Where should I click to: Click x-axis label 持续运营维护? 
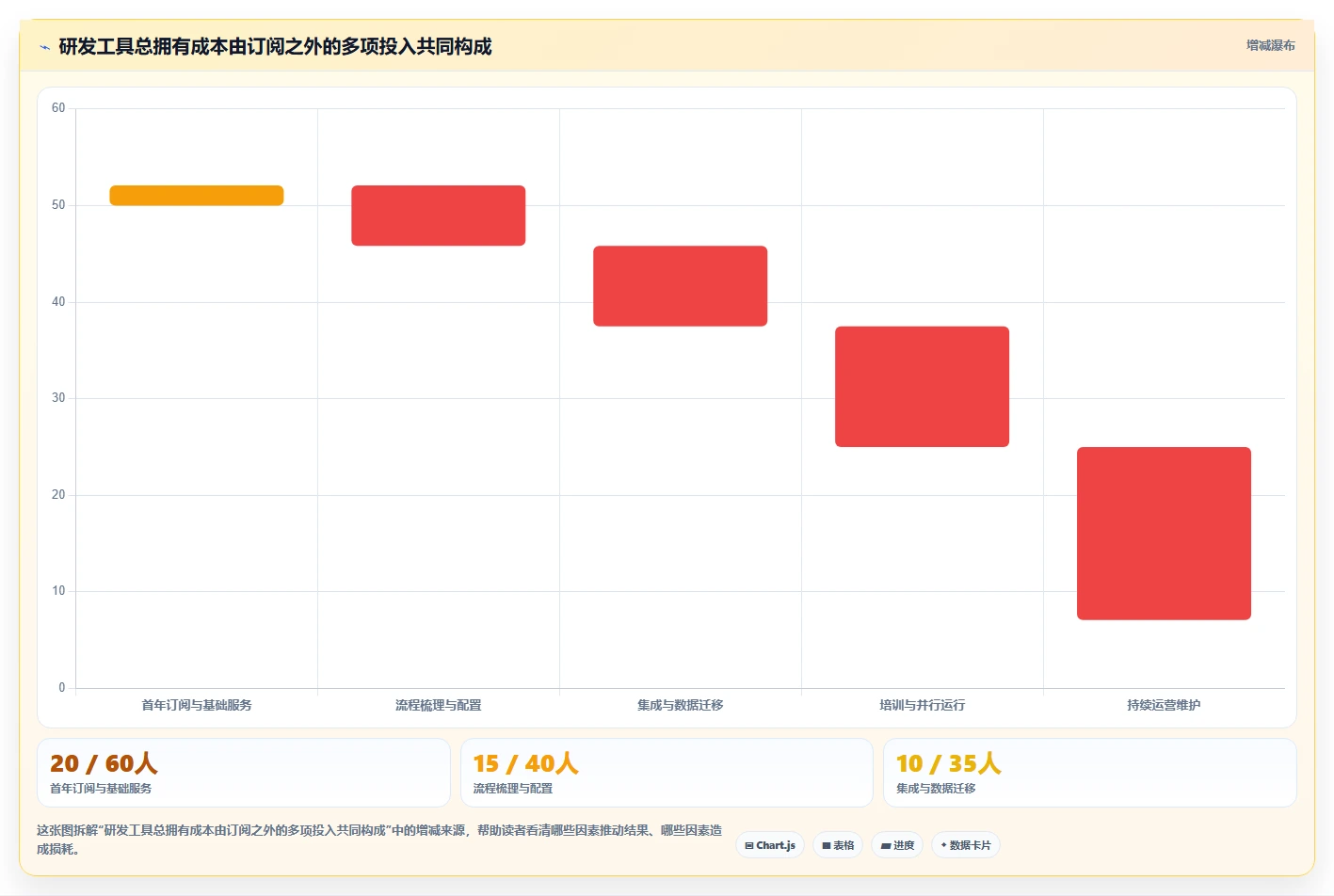[x=1165, y=705]
